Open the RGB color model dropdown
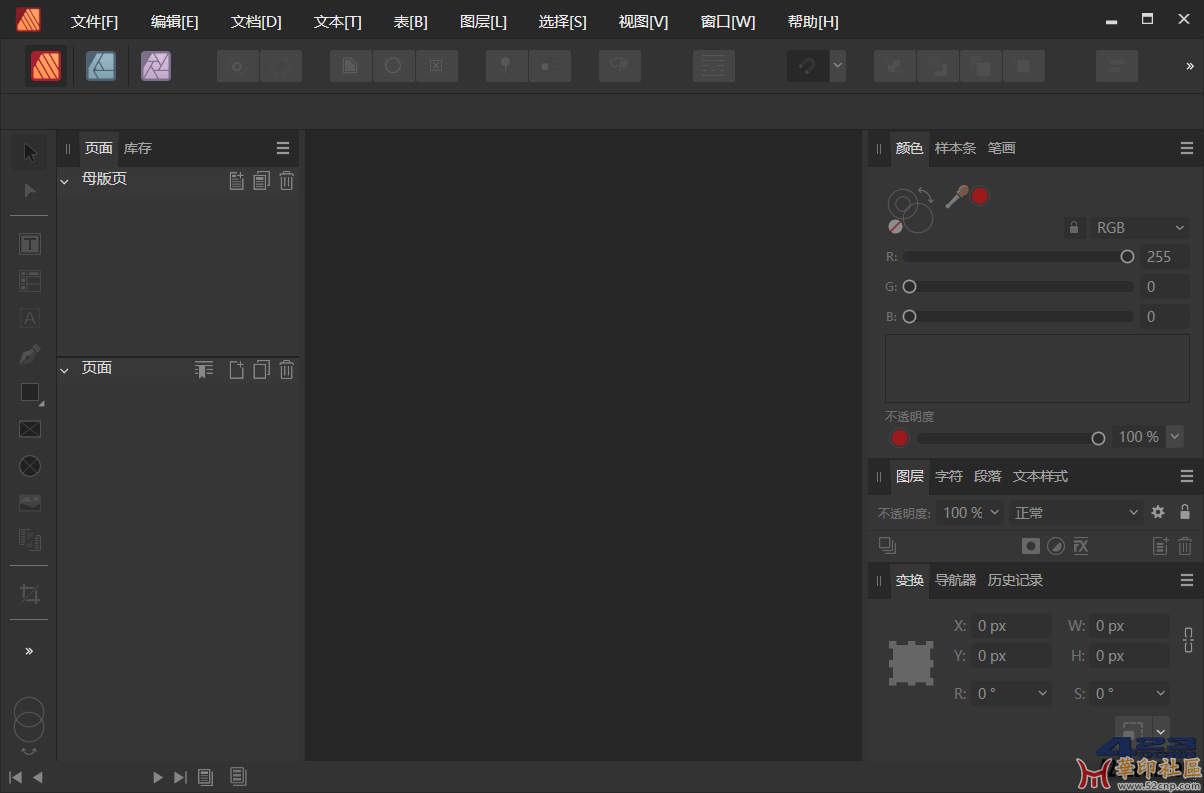This screenshot has width=1204, height=793. point(1139,228)
